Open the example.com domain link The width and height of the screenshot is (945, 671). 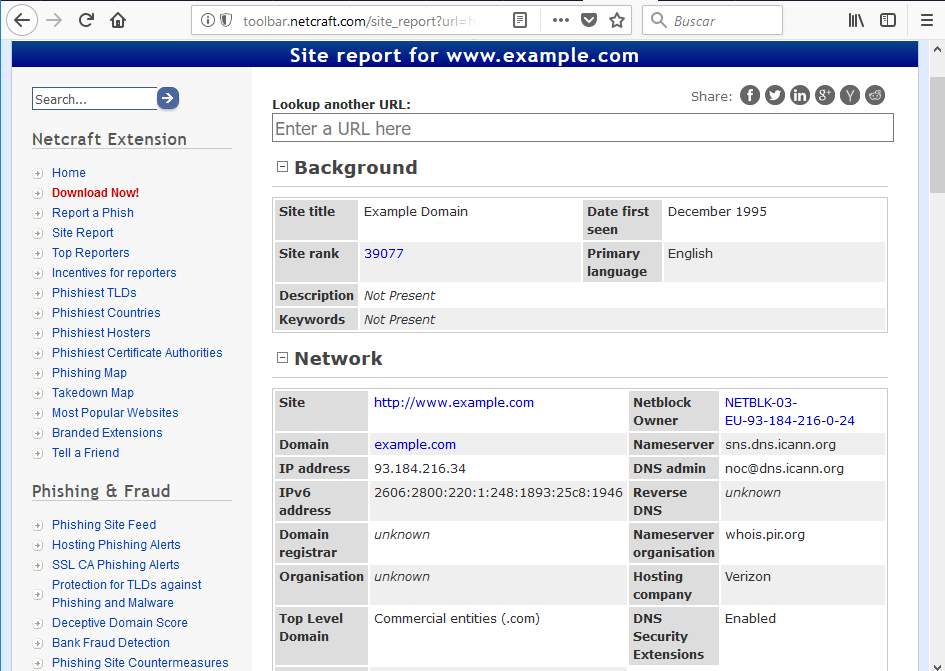tap(415, 444)
